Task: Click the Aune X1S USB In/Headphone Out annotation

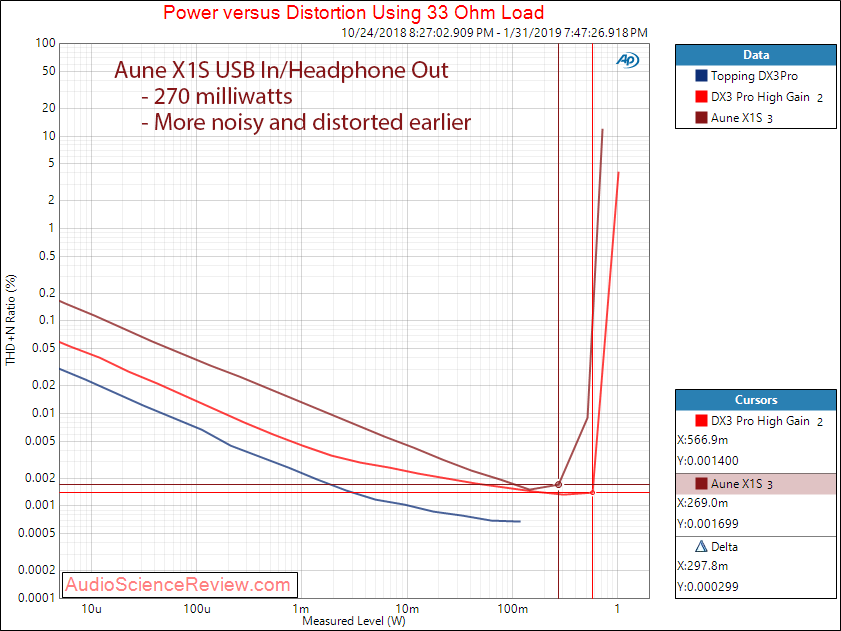Action: point(281,70)
